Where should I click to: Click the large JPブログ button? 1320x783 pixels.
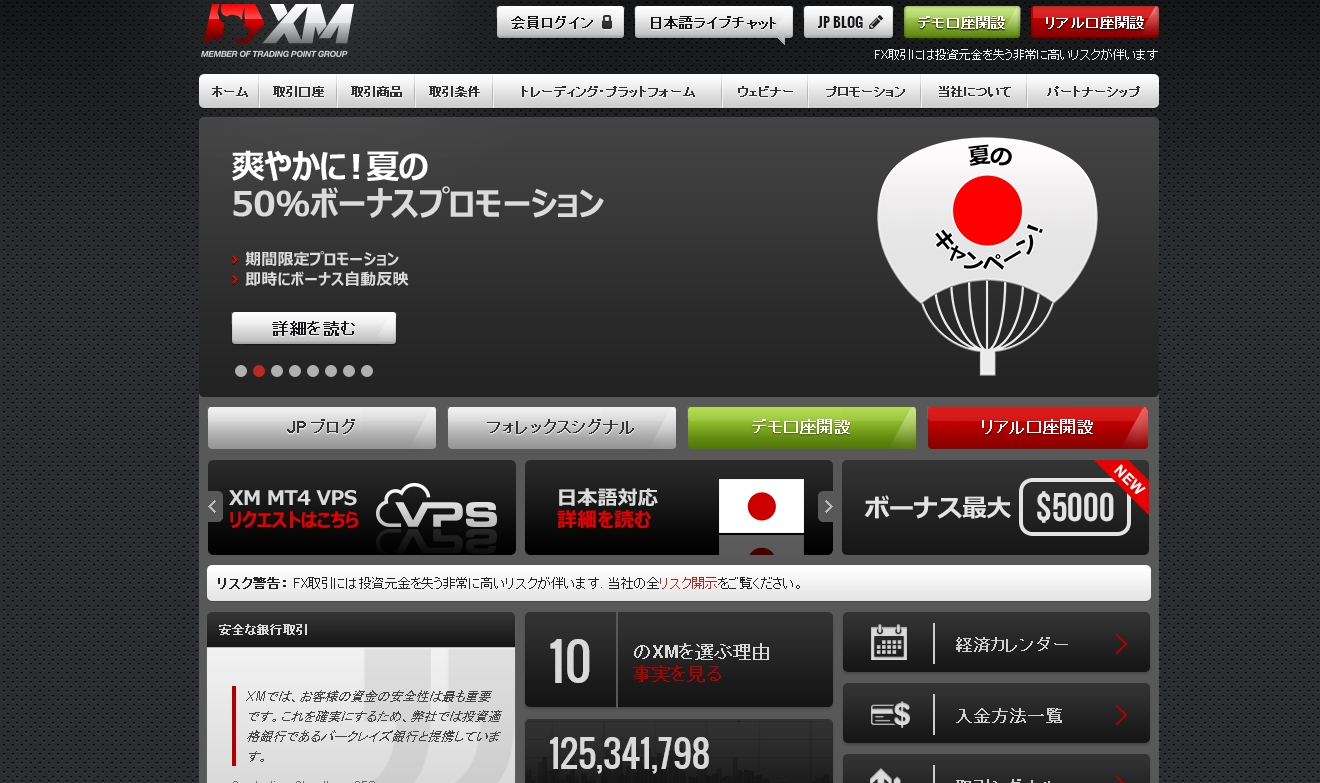[x=322, y=427]
